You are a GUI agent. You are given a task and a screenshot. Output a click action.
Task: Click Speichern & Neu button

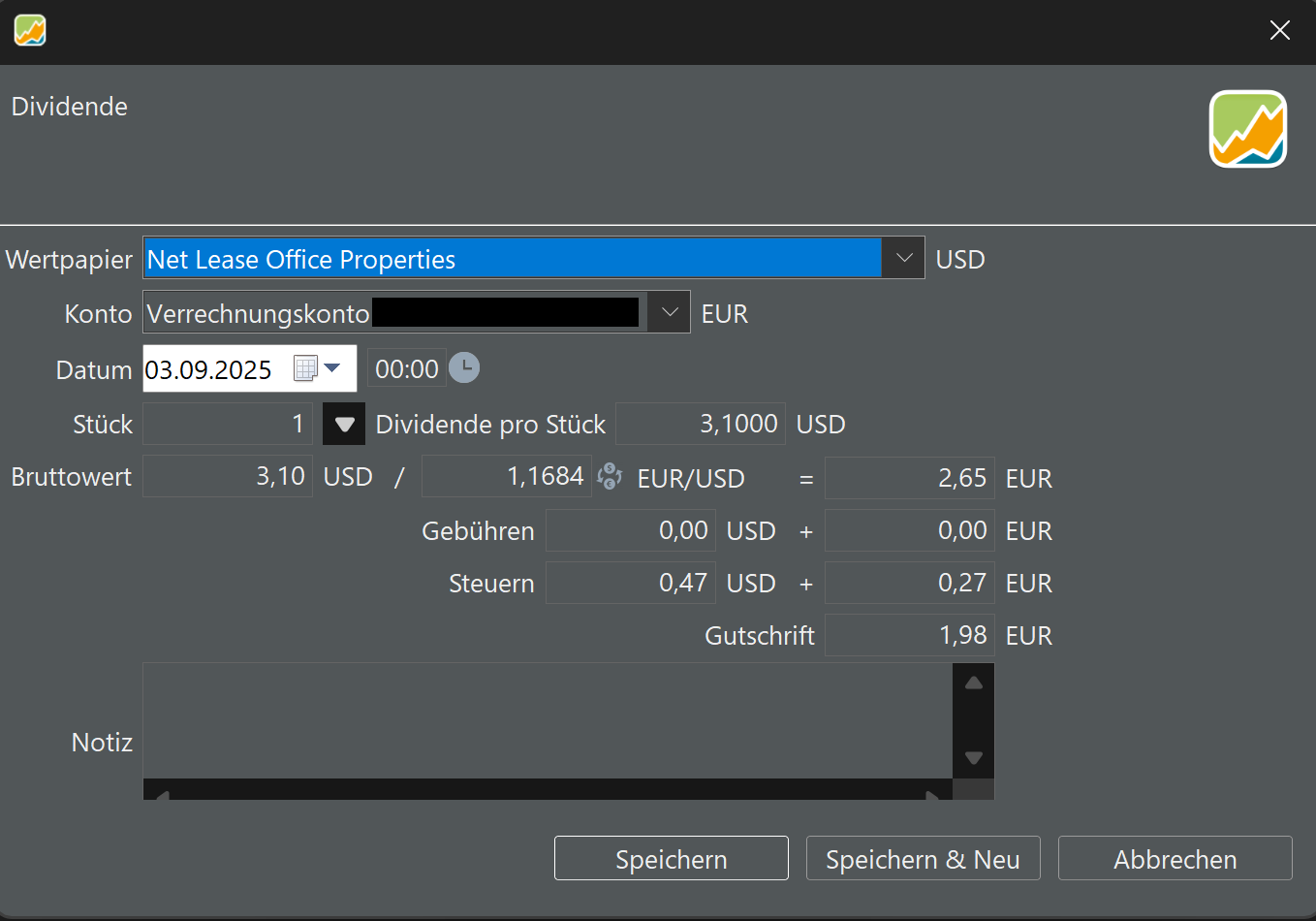[x=923, y=858]
